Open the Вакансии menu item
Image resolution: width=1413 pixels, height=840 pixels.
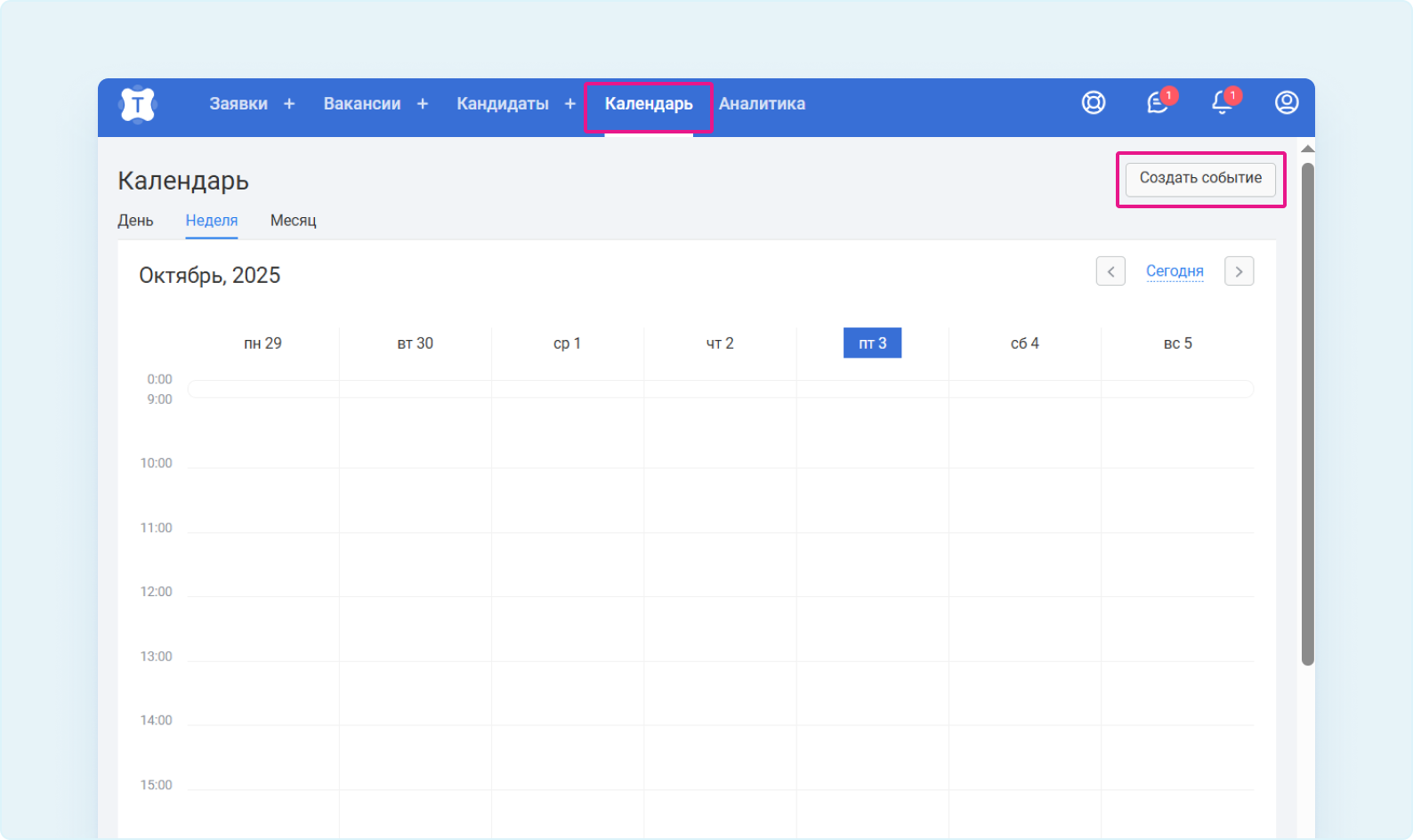362,104
